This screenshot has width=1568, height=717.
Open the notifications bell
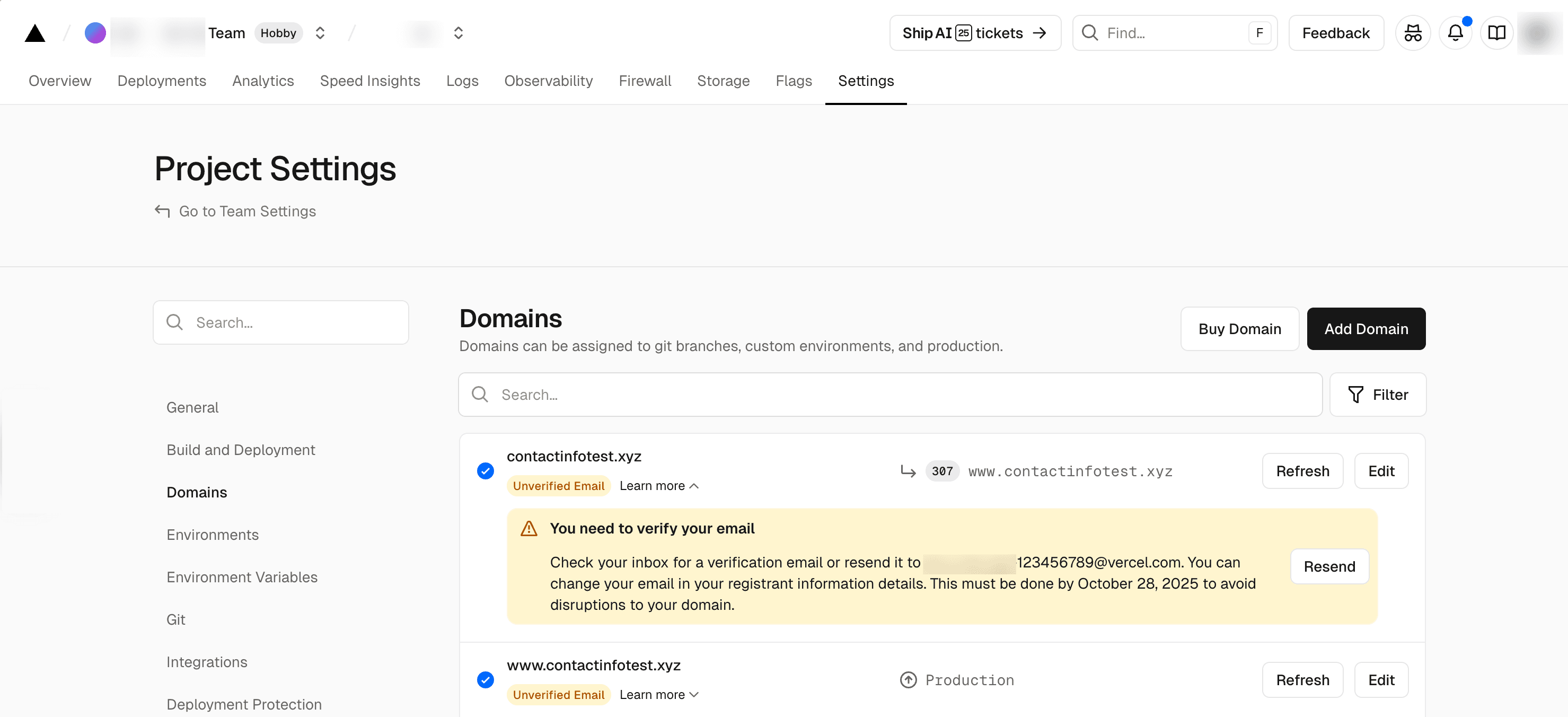click(x=1456, y=33)
